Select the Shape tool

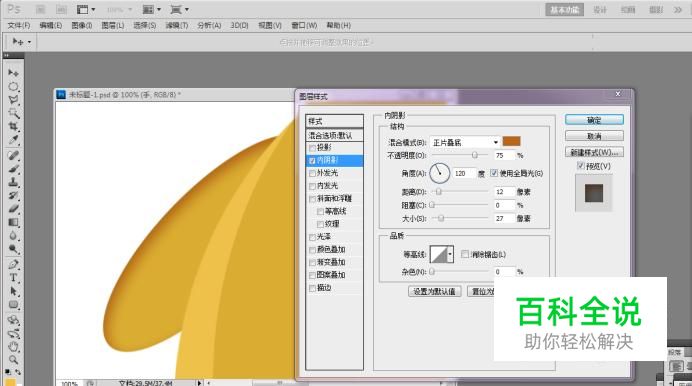click(x=13, y=304)
